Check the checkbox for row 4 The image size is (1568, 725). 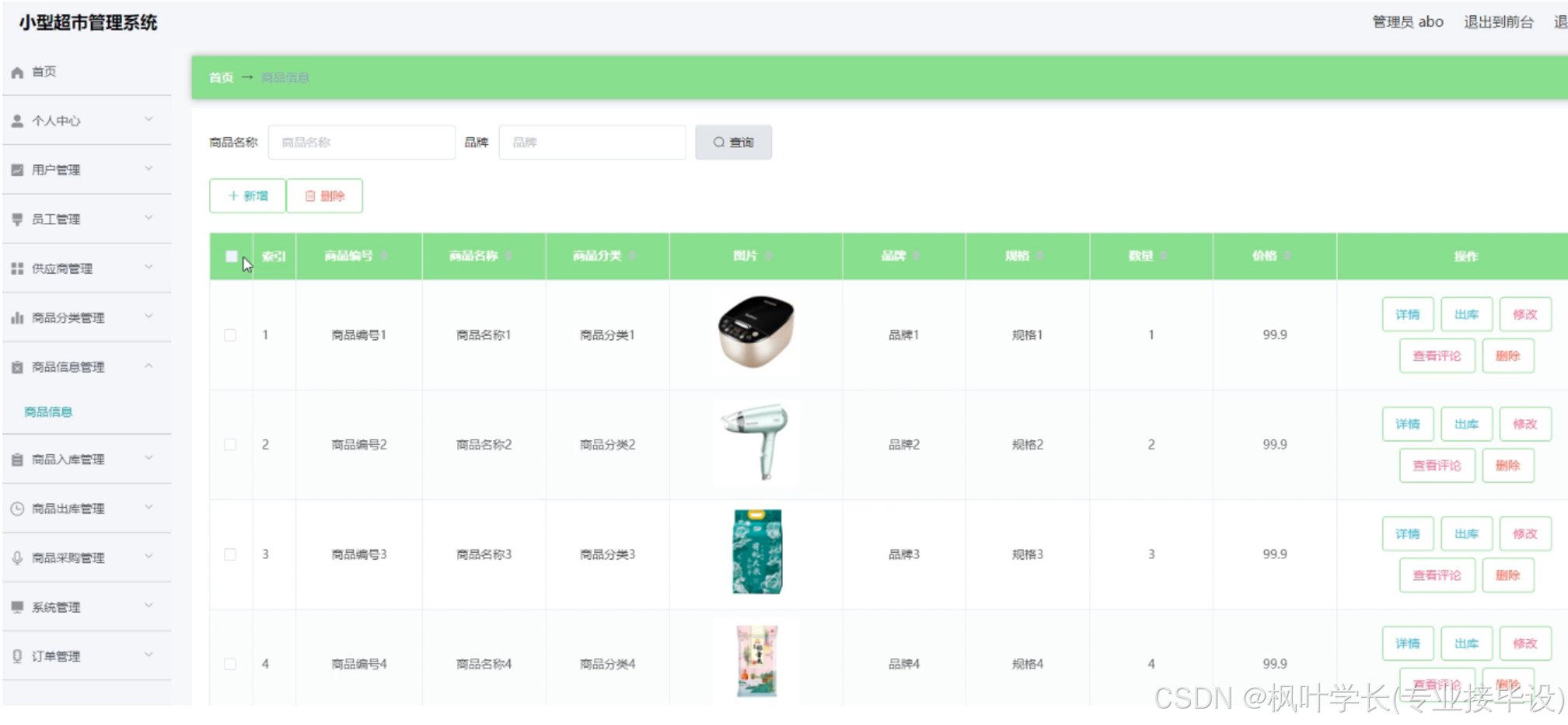point(230,664)
